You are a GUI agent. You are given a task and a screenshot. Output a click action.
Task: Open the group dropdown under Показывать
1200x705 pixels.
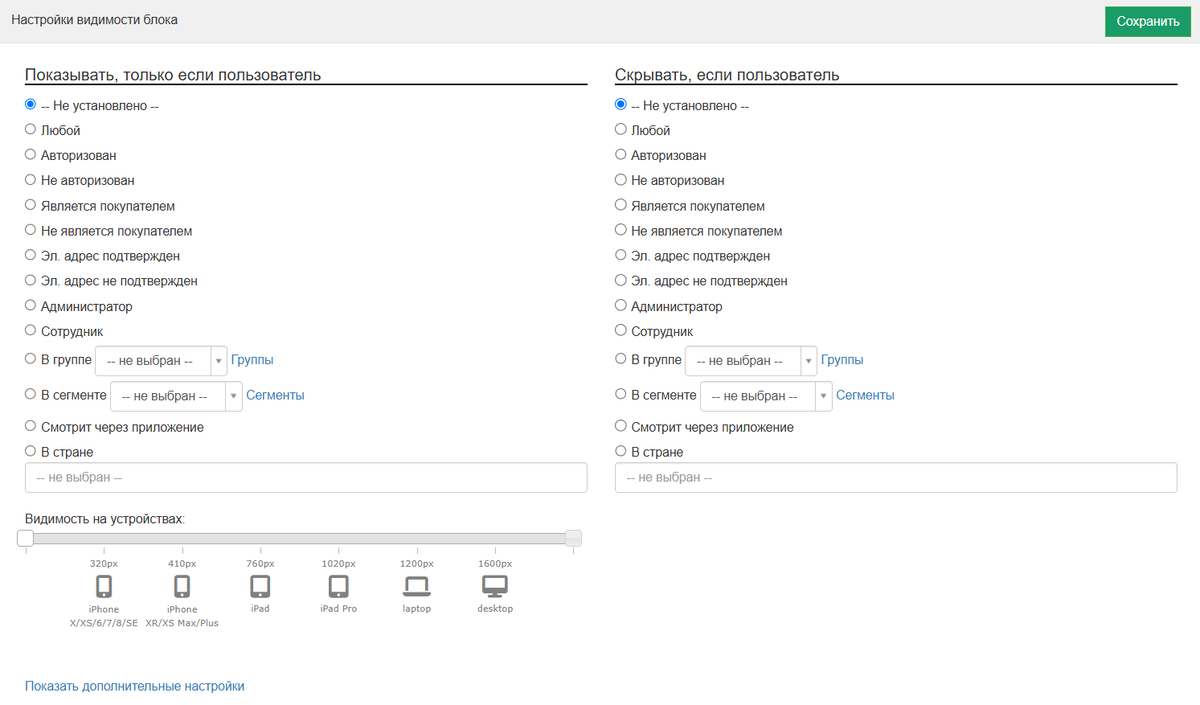(x=161, y=361)
